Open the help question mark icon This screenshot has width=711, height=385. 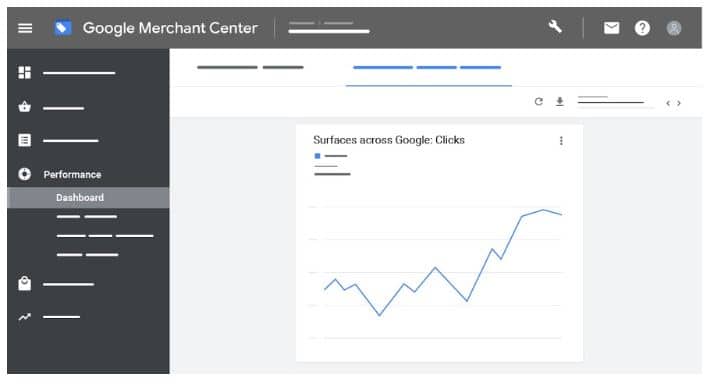642,28
